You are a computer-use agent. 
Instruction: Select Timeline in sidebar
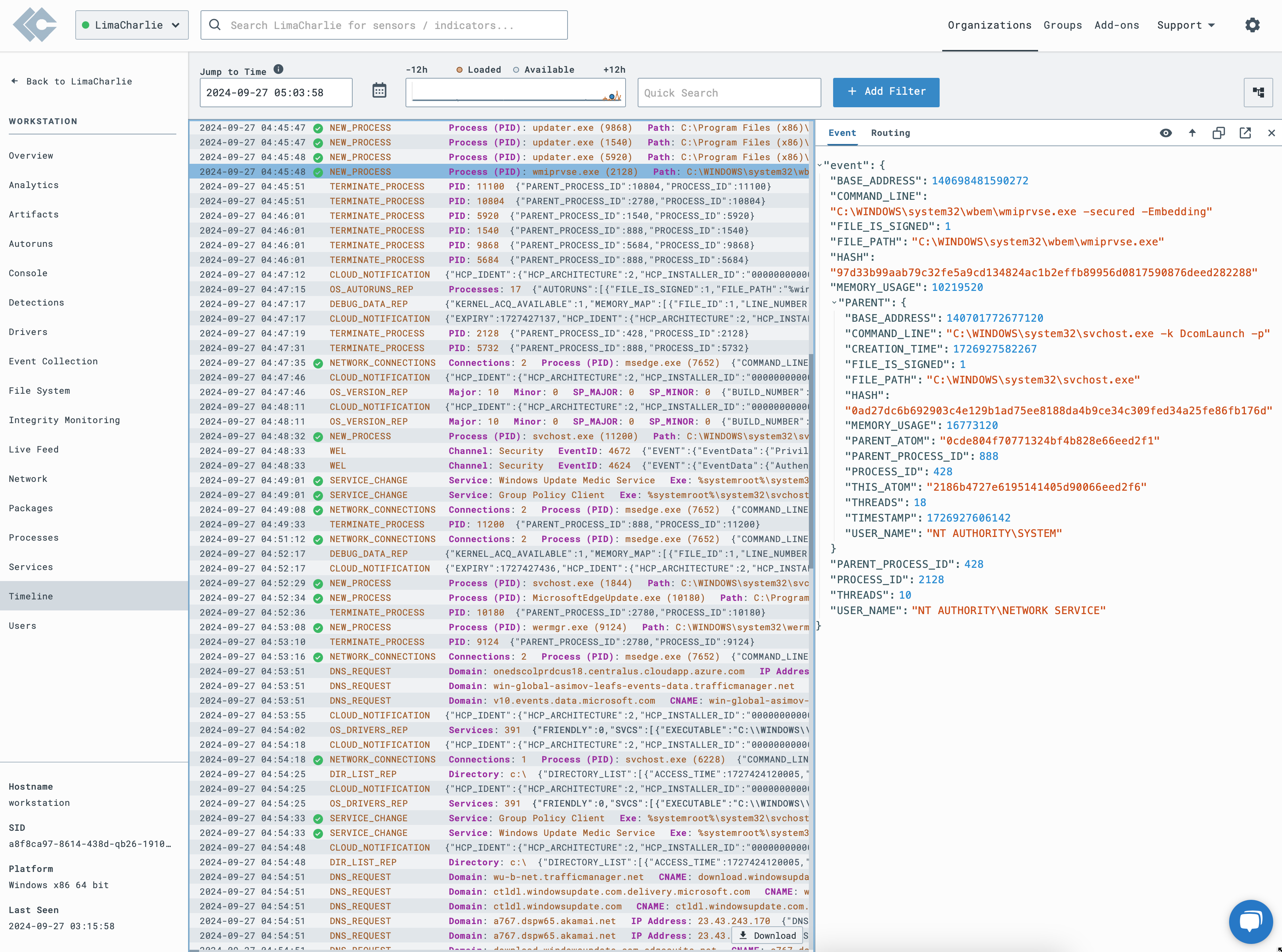[x=94, y=596]
